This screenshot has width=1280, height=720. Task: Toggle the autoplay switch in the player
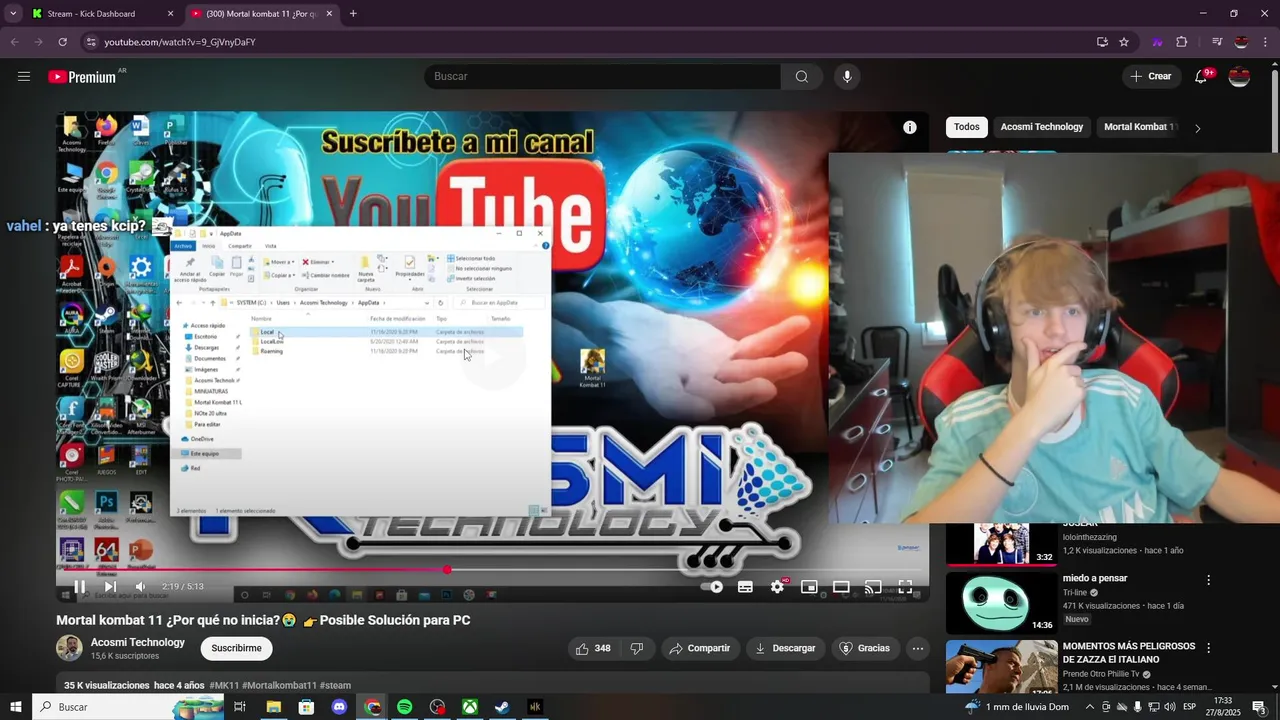712,587
